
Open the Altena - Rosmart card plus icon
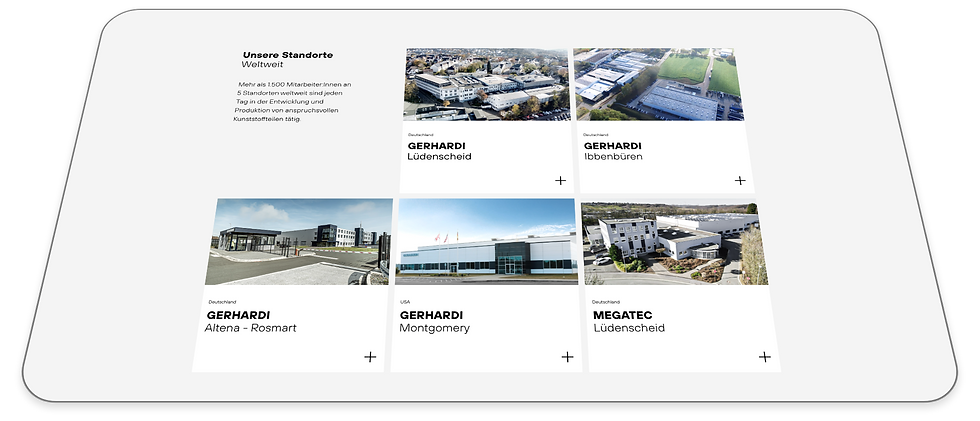[370, 357]
